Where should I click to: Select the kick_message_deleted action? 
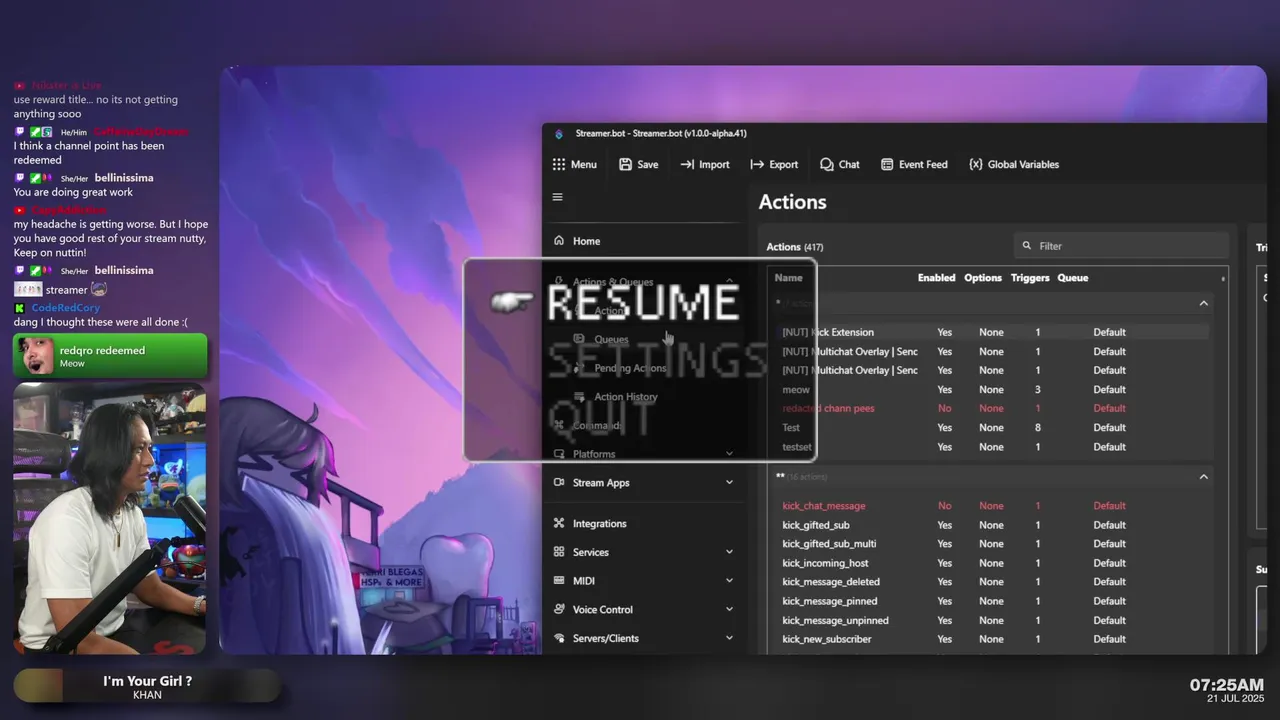click(988, 582)
